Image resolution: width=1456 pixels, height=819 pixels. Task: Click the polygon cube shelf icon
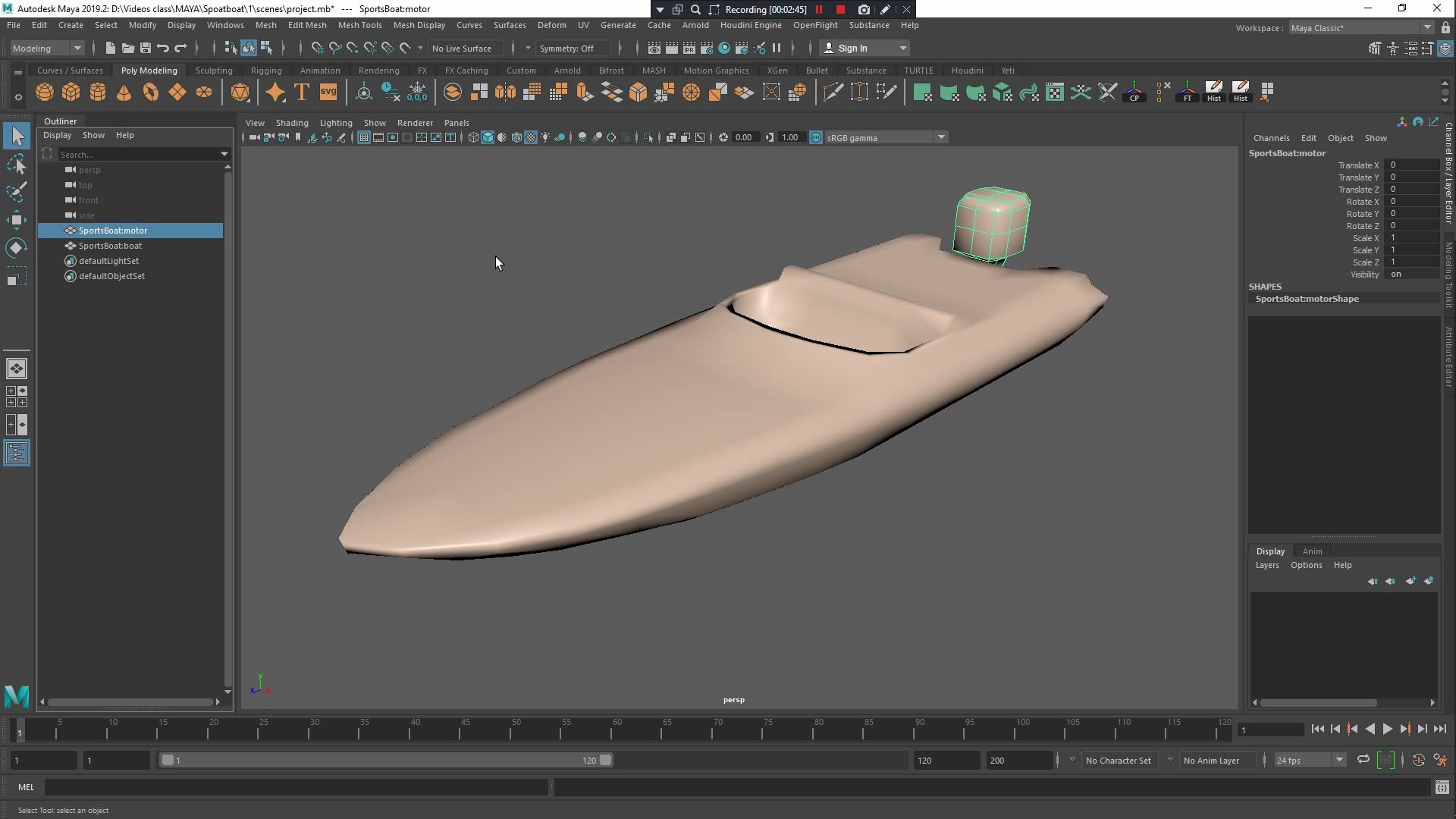(x=71, y=93)
